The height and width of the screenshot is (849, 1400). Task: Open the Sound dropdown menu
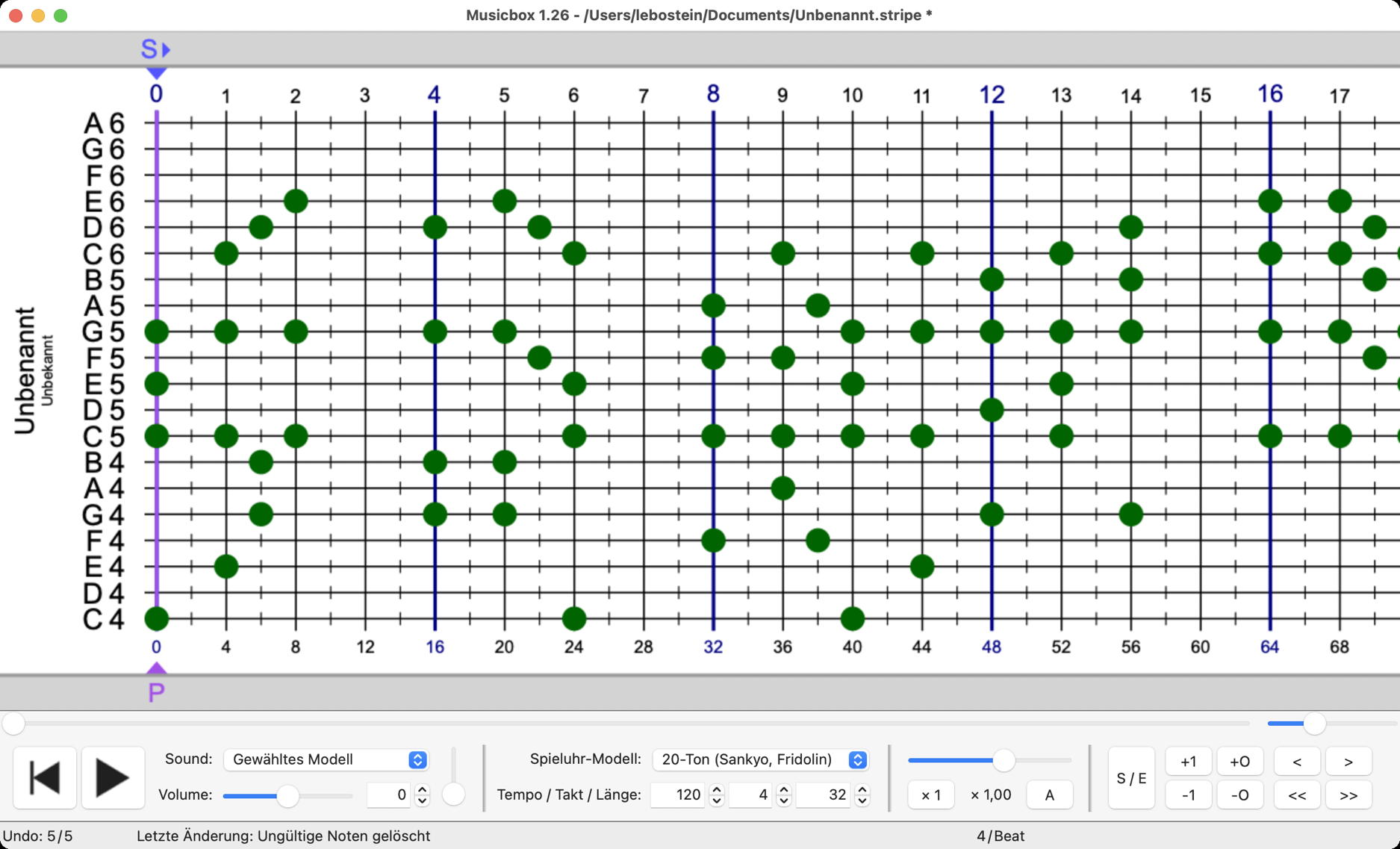point(326,759)
